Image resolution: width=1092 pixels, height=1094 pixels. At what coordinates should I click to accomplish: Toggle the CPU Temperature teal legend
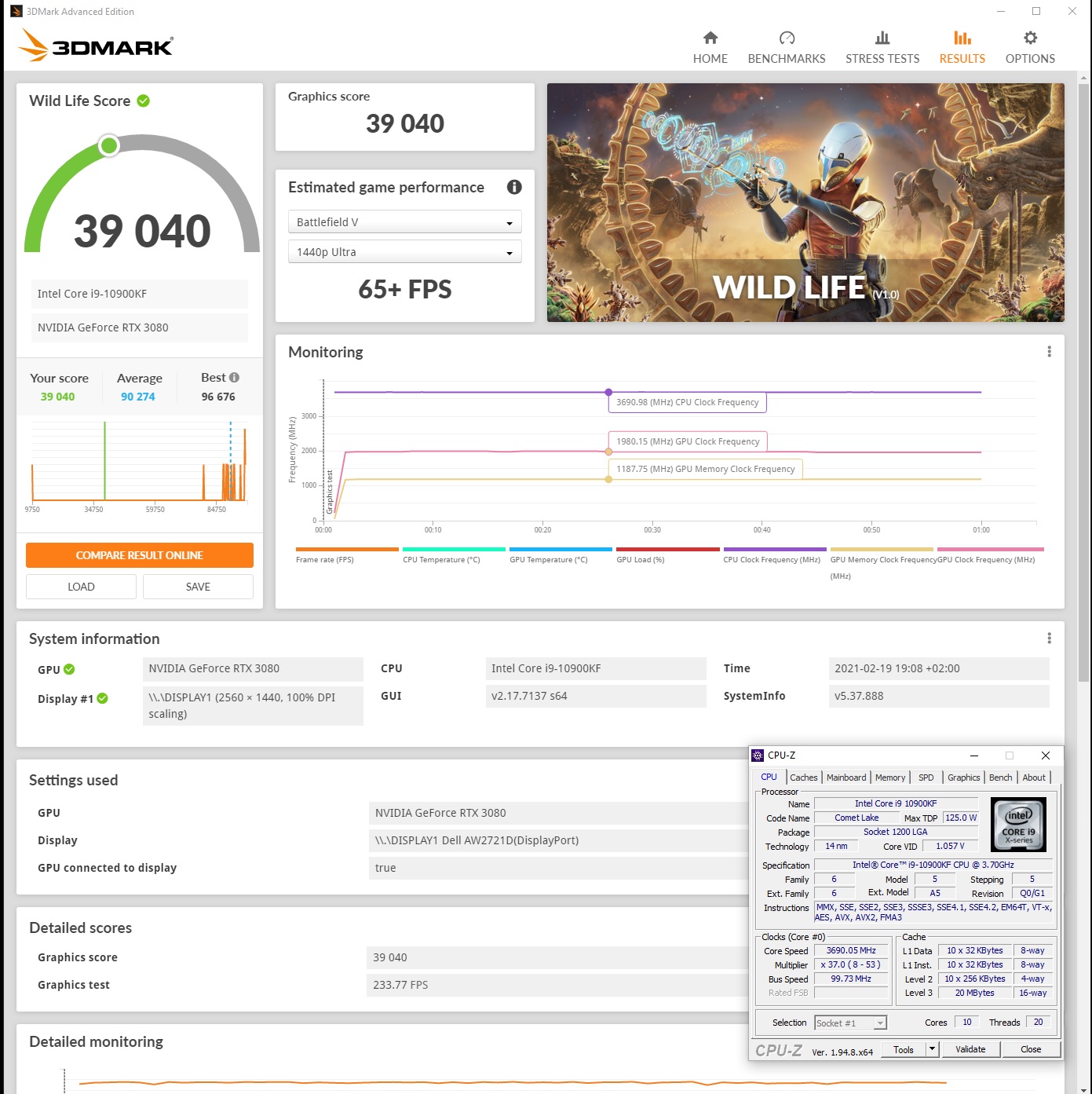[454, 555]
